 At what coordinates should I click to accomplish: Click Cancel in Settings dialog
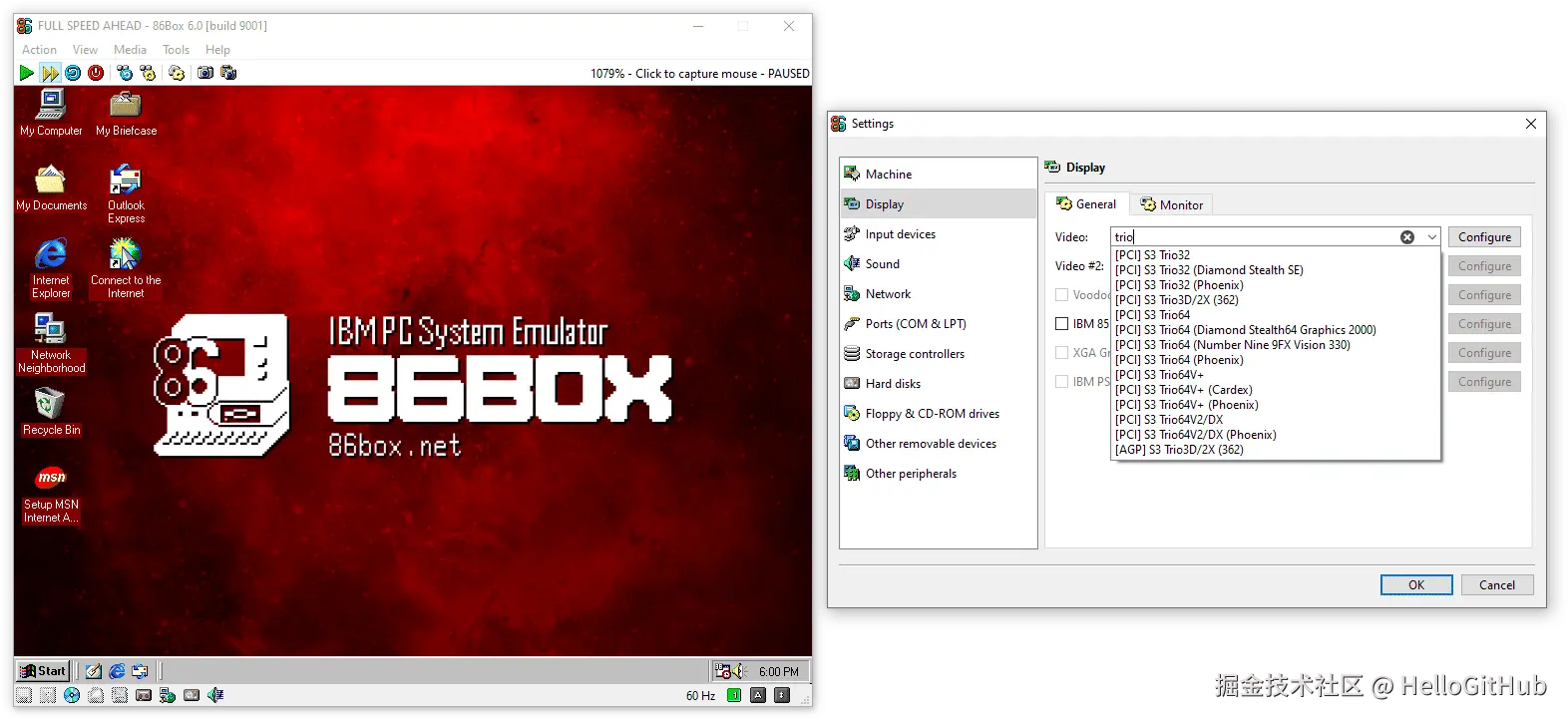coord(1497,585)
